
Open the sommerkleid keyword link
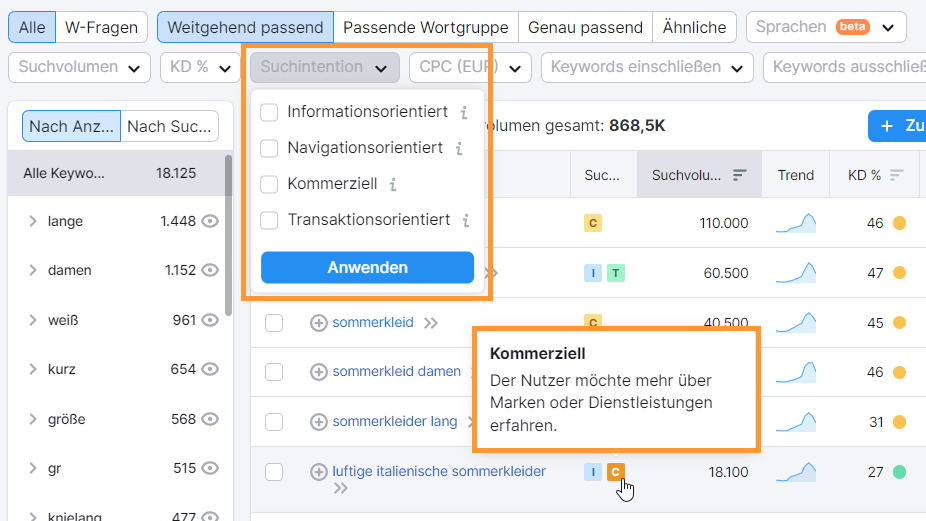pos(373,323)
